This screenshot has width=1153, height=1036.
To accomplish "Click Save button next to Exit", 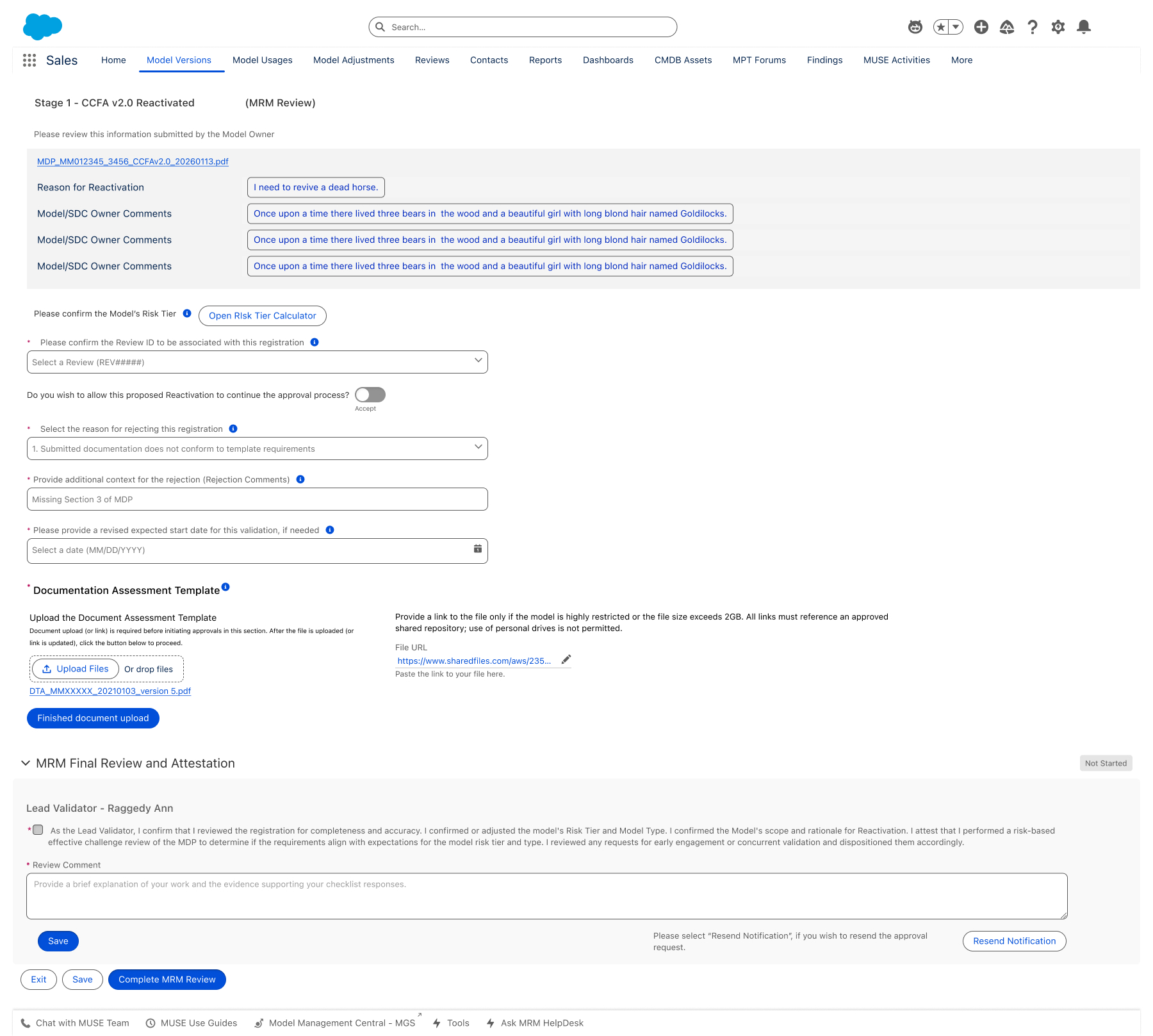I will coord(83,980).
